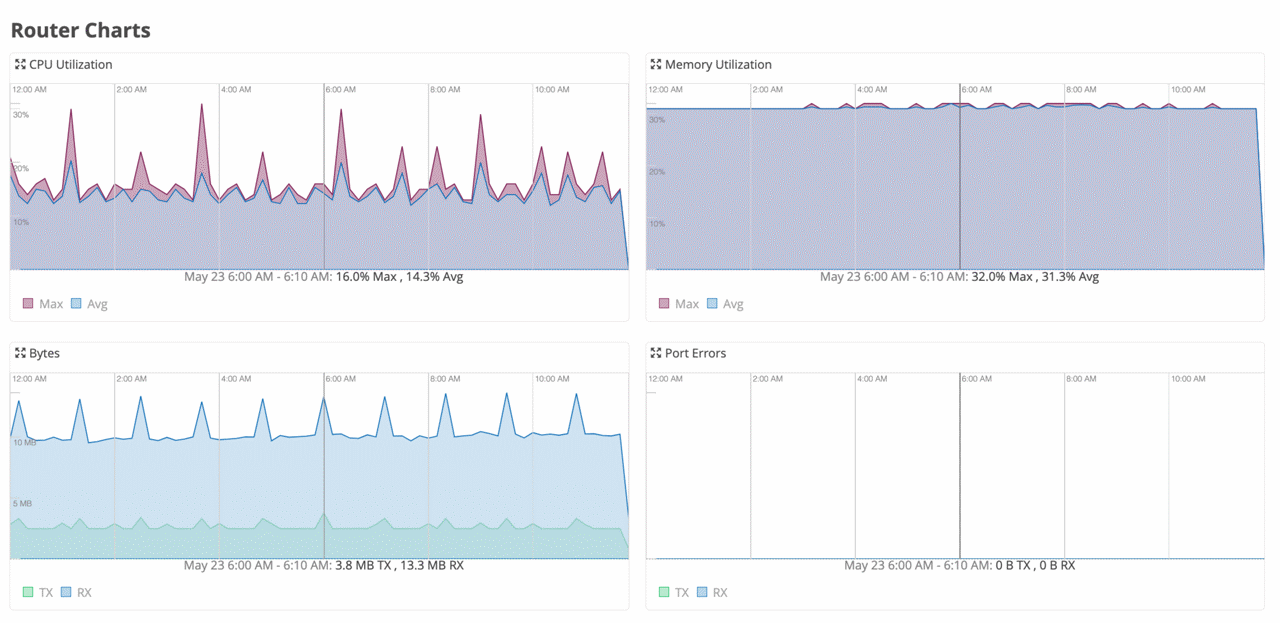The width and height of the screenshot is (1280, 623).
Task: Expand the Bytes chart to fullscreen
Action: pos(19,353)
